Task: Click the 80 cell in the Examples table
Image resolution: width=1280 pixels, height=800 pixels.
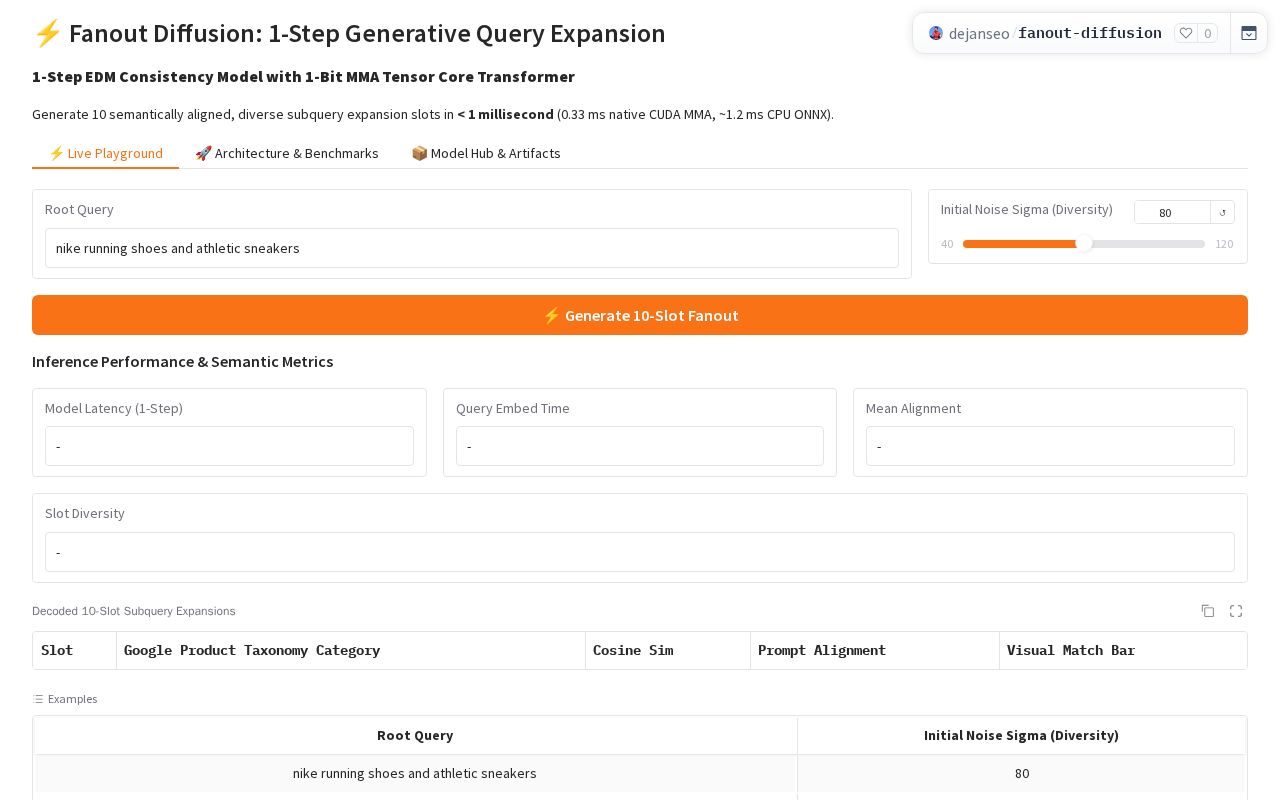Action: coord(1021,773)
